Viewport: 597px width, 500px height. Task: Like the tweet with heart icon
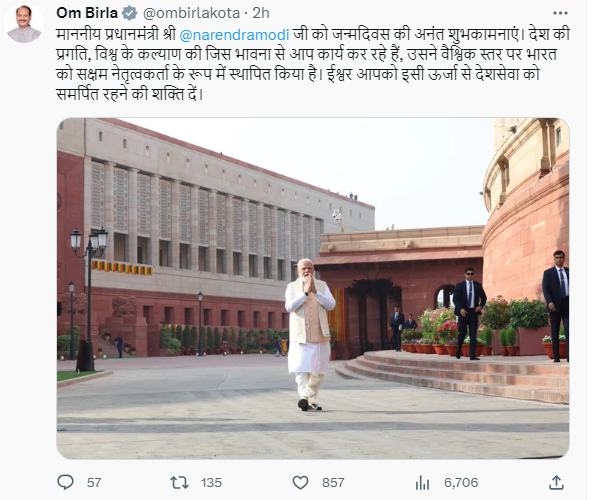pos(300,482)
